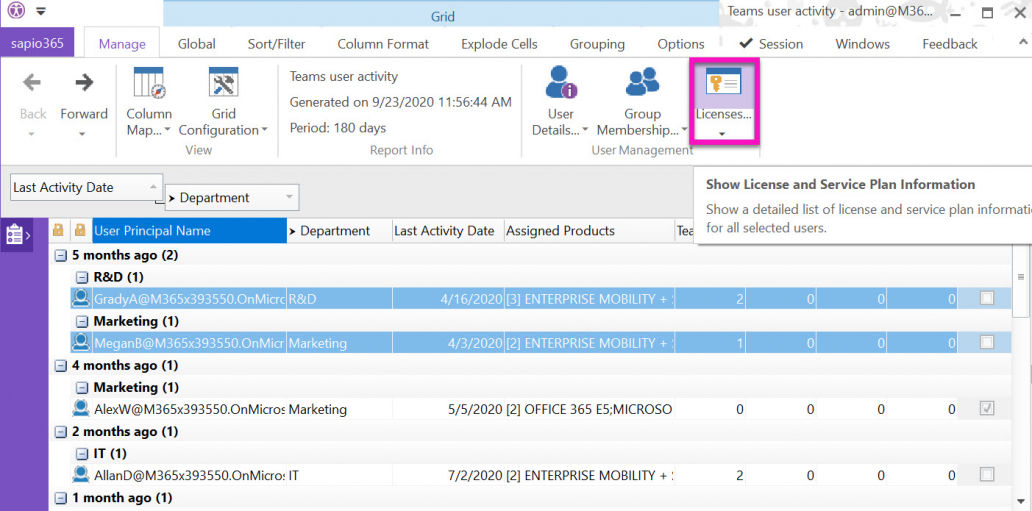1032x511 pixels.
Task: Select the AlexW@M365x393550 user cell
Action: pyautogui.click(x=190, y=409)
